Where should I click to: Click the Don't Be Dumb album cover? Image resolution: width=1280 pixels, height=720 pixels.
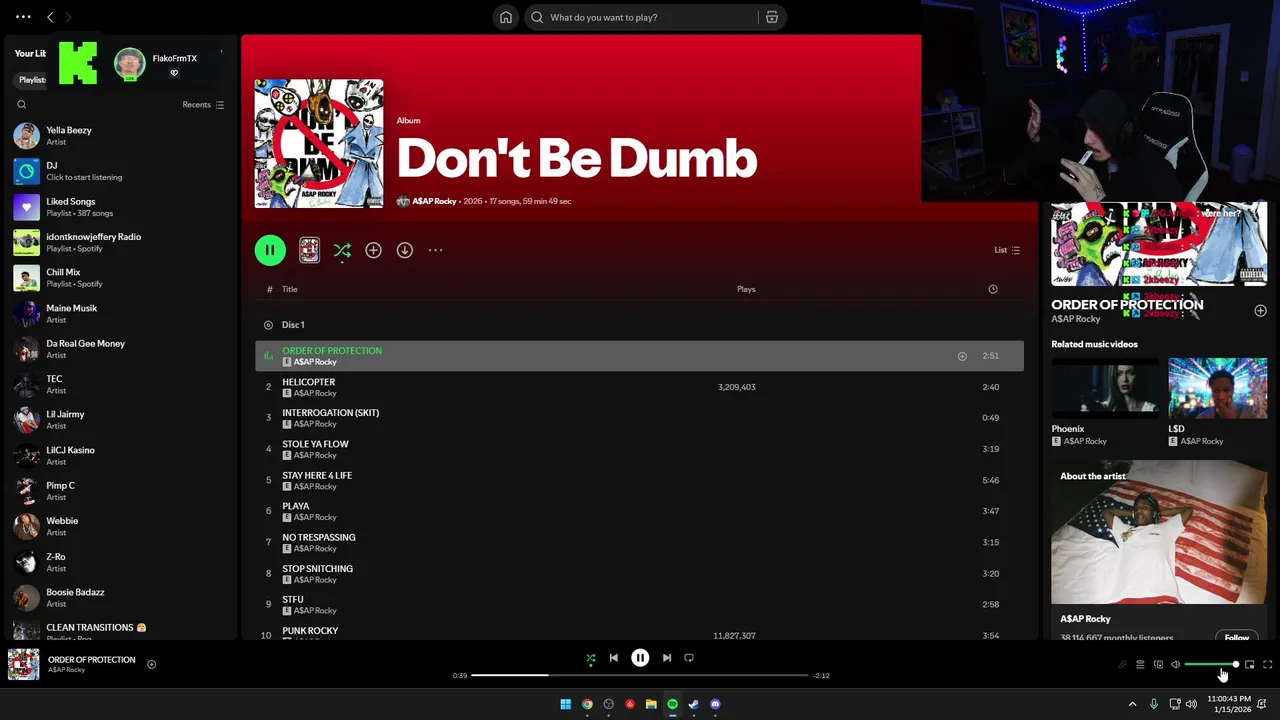[x=319, y=143]
